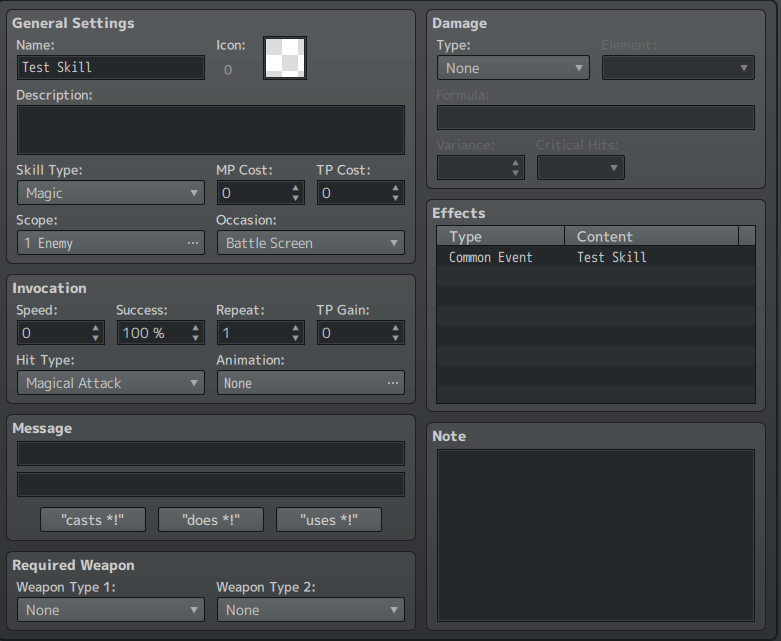Open the Animation picker ellipsis button
Image resolution: width=781 pixels, height=641 pixels.
pyautogui.click(x=392, y=383)
